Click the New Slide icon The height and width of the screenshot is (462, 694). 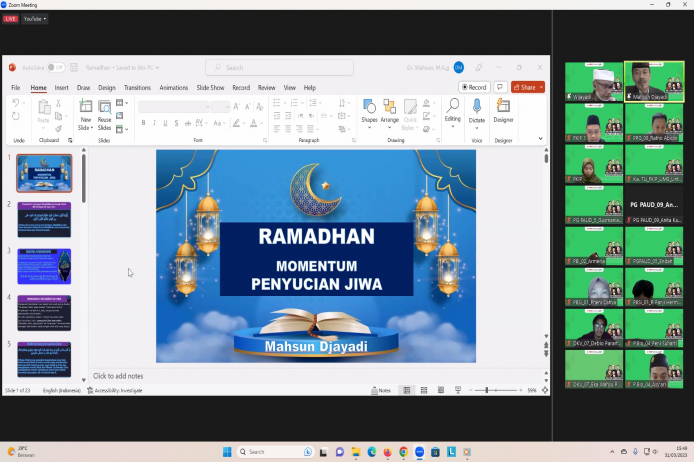[x=86, y=108]
